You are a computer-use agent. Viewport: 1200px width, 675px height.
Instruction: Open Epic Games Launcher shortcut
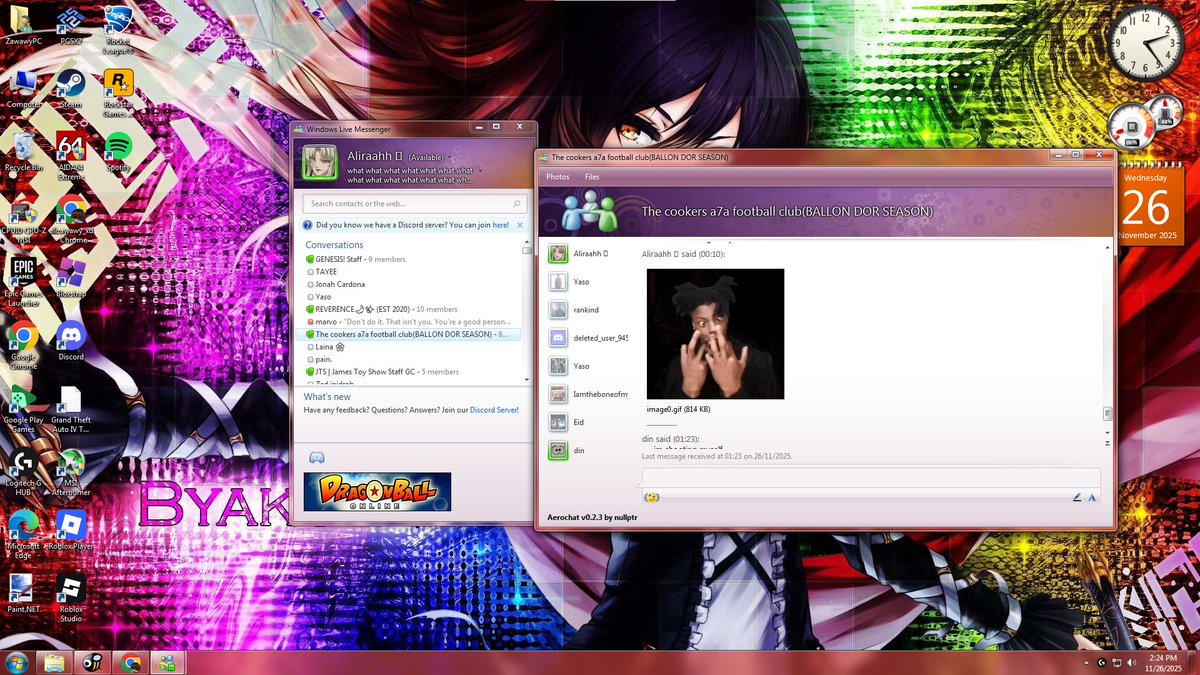(23, 282)
